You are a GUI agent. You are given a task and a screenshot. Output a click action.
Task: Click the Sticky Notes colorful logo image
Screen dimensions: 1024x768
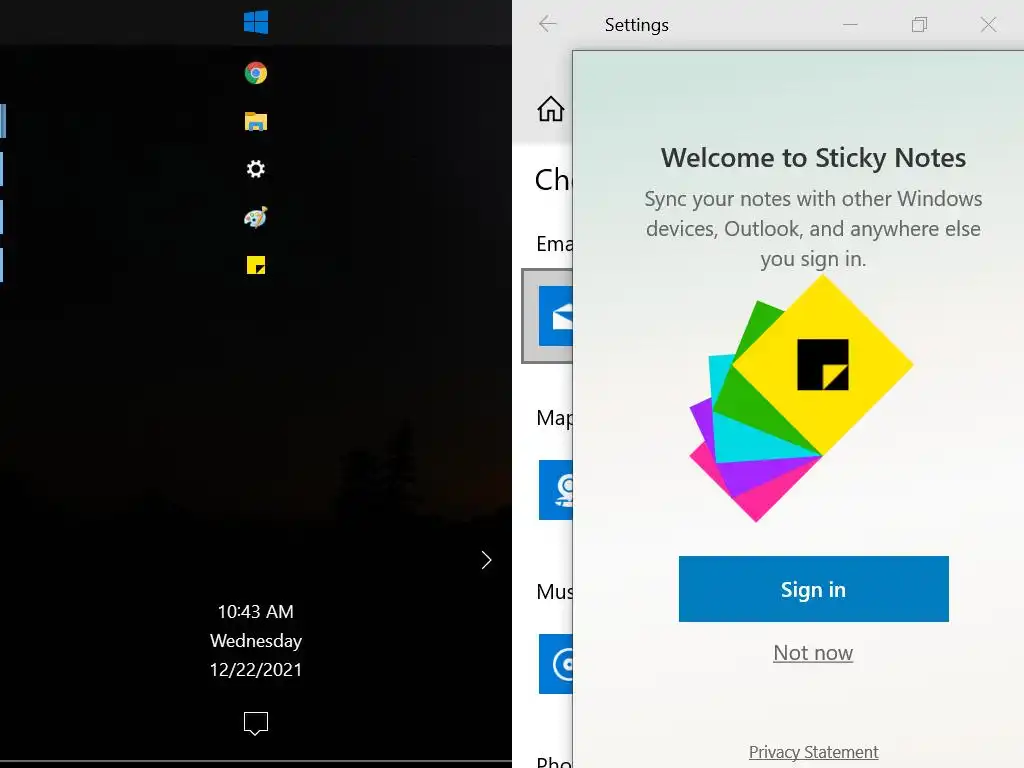801,398
